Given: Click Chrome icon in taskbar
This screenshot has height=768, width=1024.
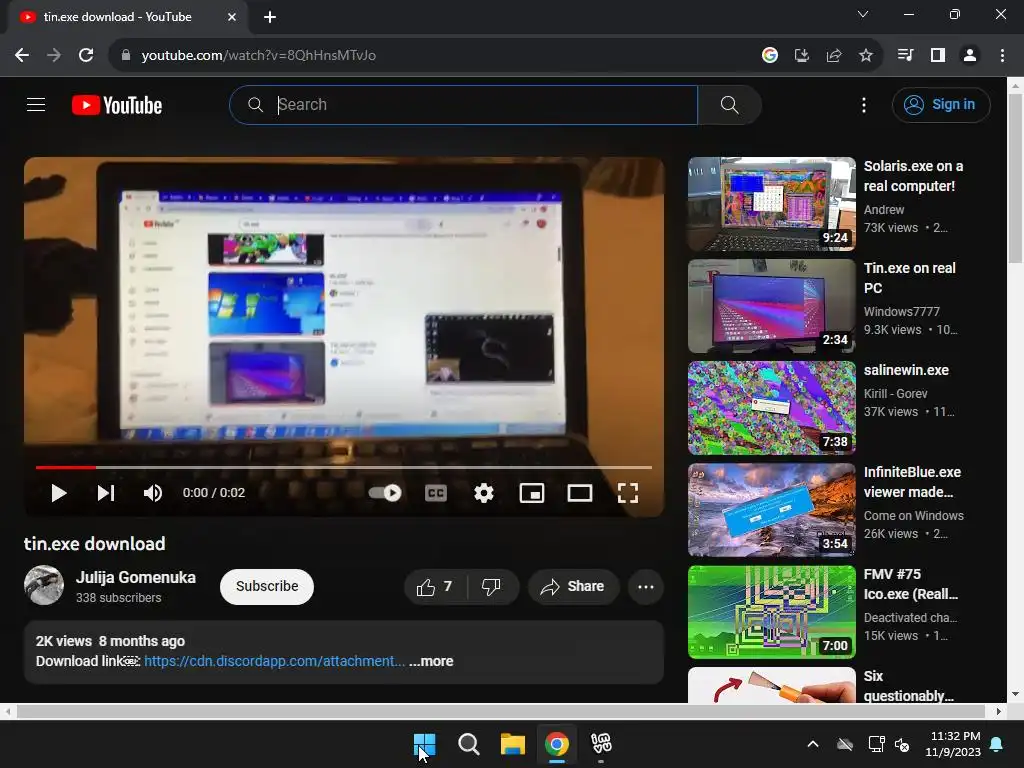Looking at the screenshot, I should click(x=557, y=744).
